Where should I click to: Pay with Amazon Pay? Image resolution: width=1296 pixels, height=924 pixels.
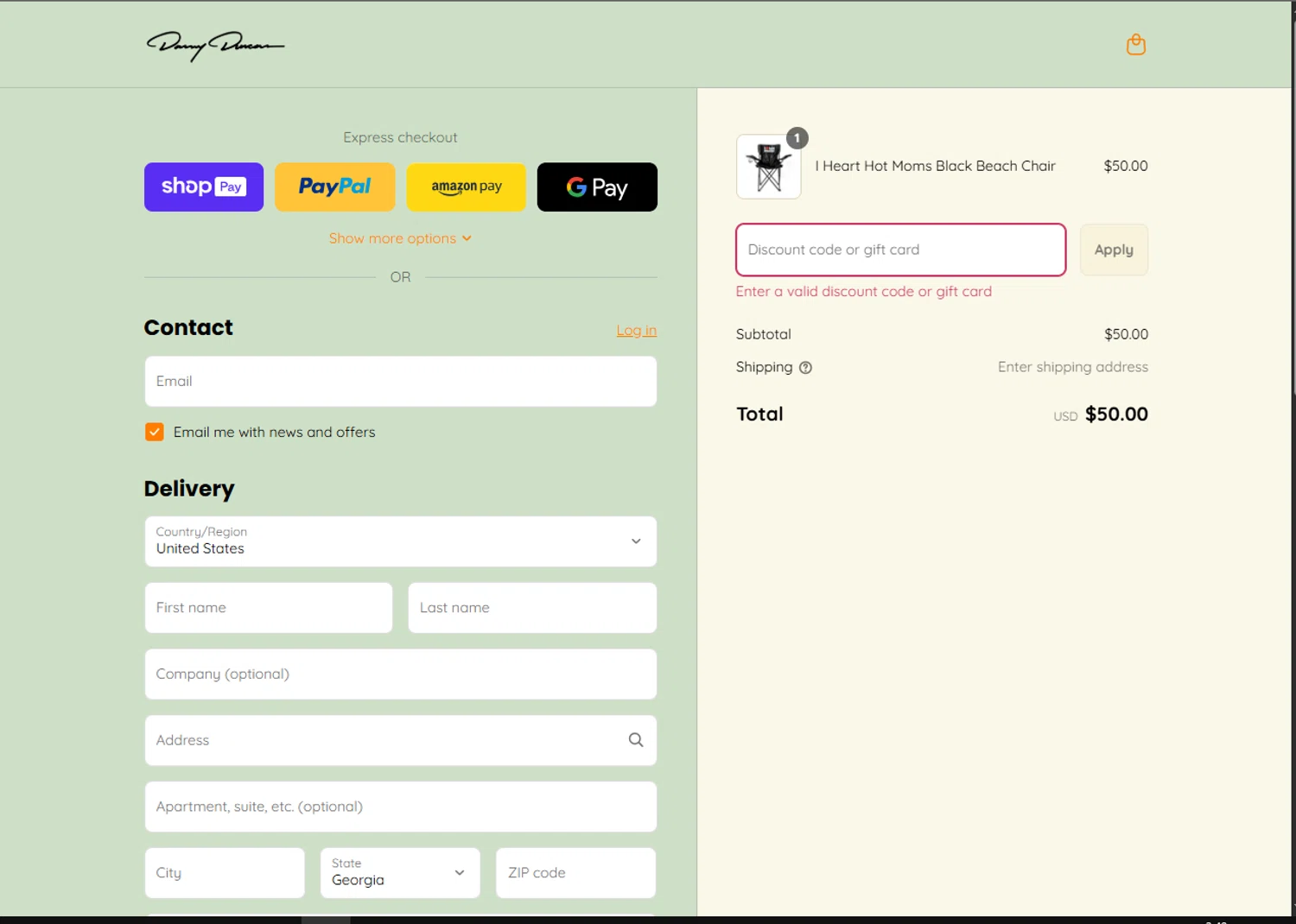tap(467, 187)
